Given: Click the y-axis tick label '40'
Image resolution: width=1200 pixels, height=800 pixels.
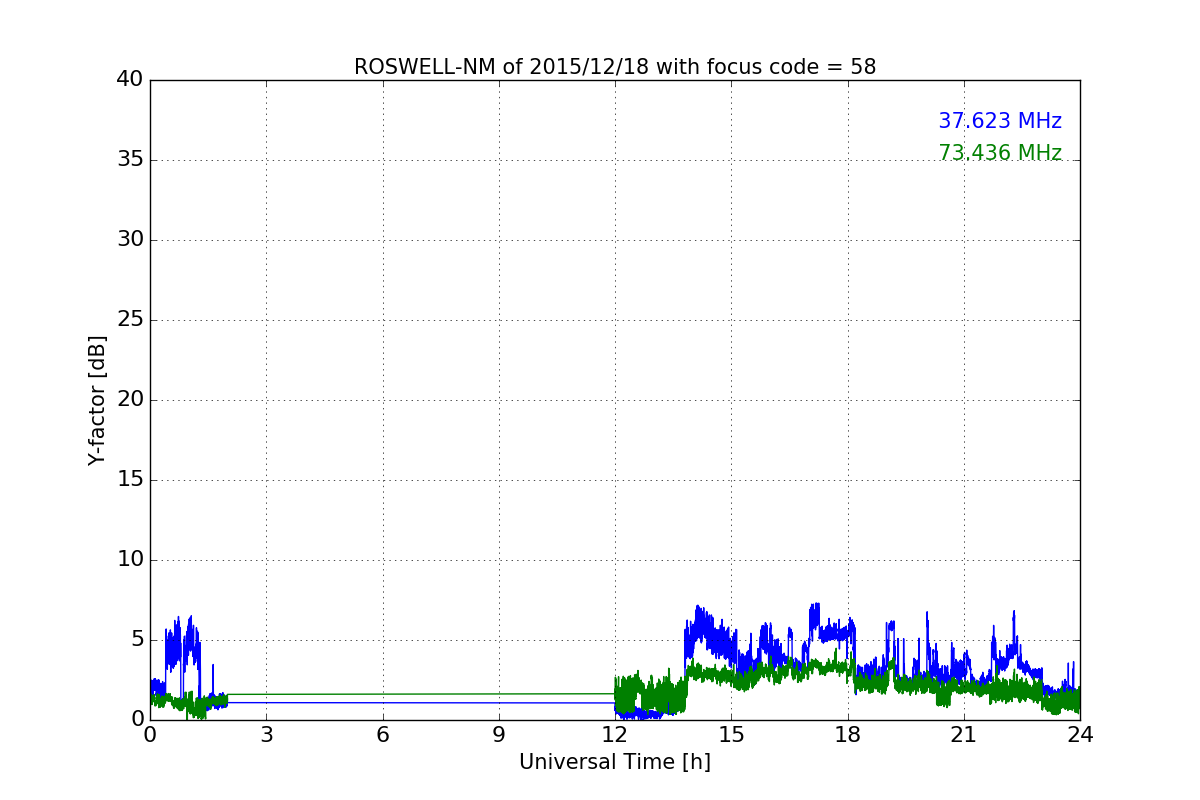Looking at the screenshot, I should pyautogui.click(x=130, y=80).
